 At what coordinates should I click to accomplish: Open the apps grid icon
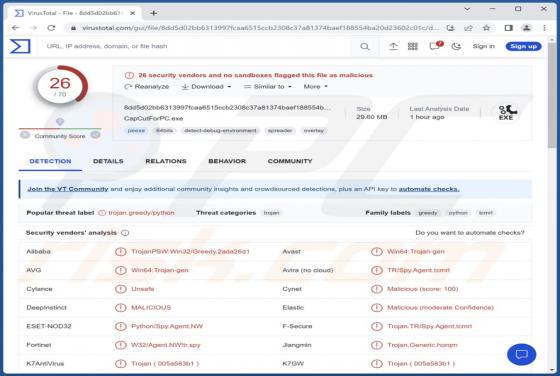coord(412,46)
